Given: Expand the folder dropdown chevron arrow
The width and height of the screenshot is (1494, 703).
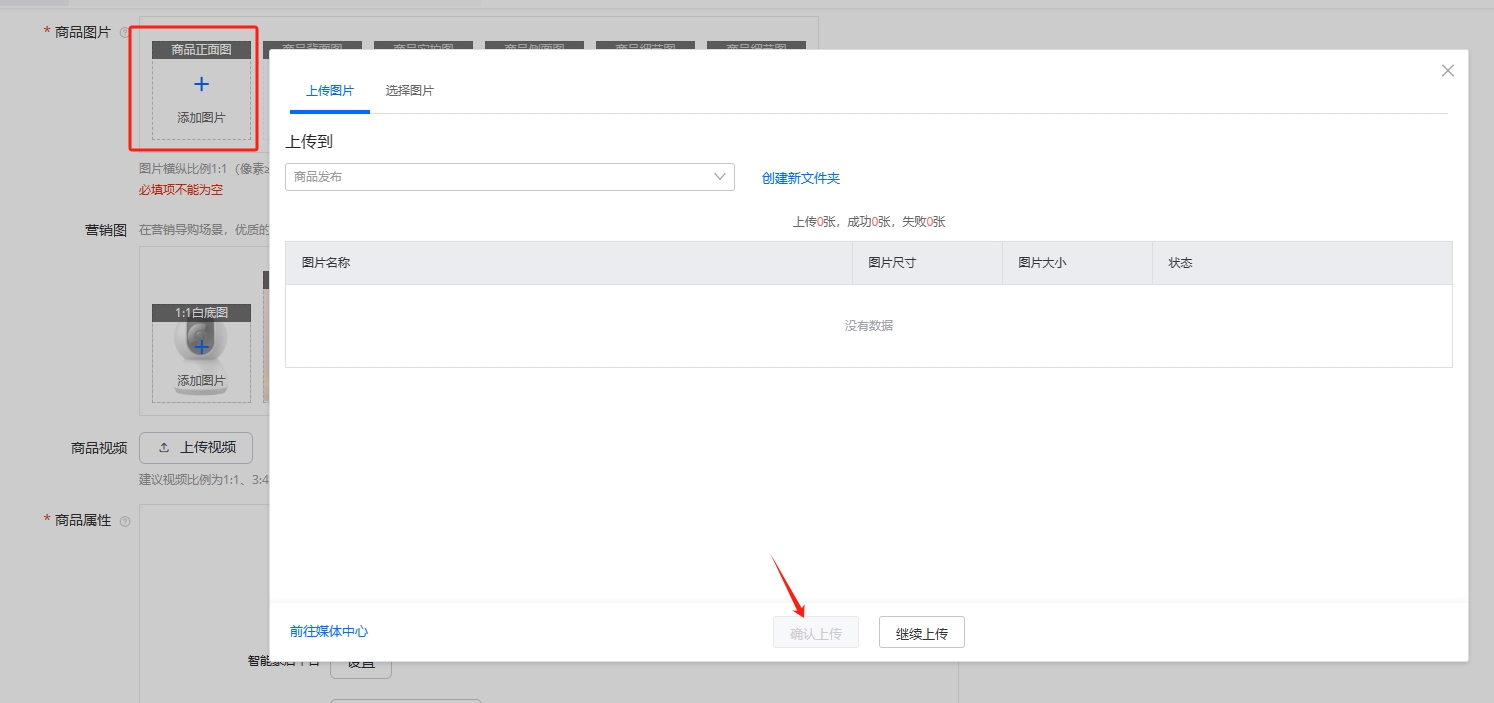Looking at the screenshot, I should (x=720, y=177).
